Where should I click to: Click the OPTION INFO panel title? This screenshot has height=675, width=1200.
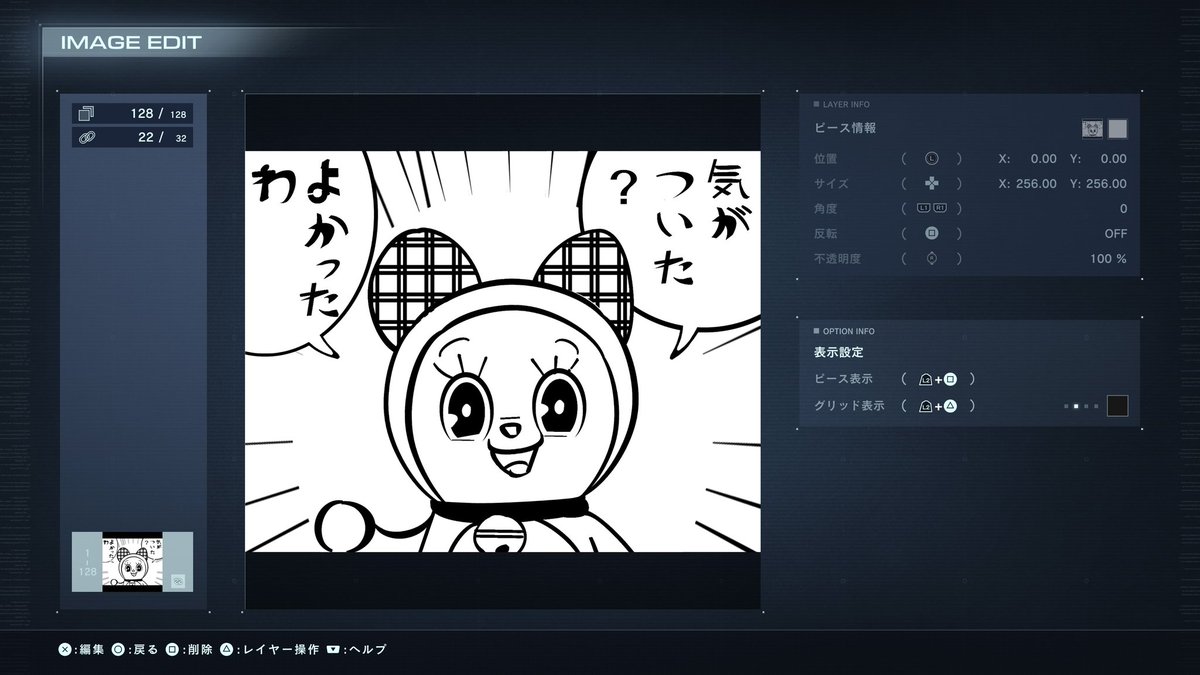pyautogui.click(x=848, y=330)
